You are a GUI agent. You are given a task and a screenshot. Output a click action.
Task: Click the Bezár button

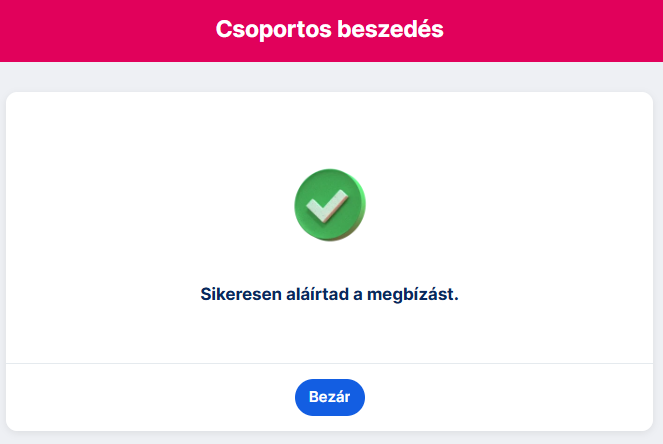330,397
